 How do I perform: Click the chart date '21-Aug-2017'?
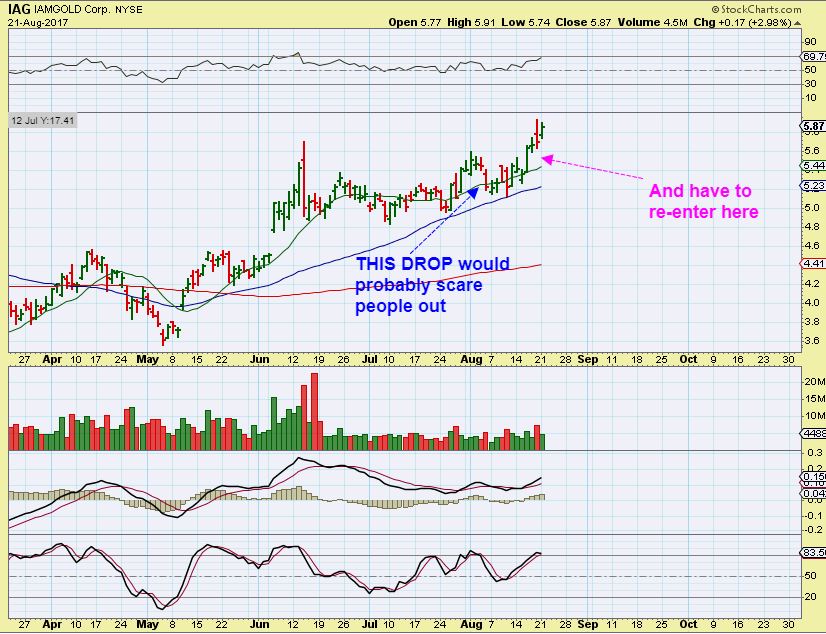click(38, 23)
